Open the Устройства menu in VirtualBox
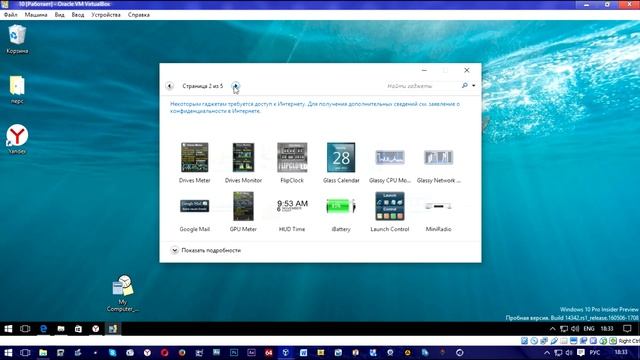The image size is (640, 360). tap(106, 15)
